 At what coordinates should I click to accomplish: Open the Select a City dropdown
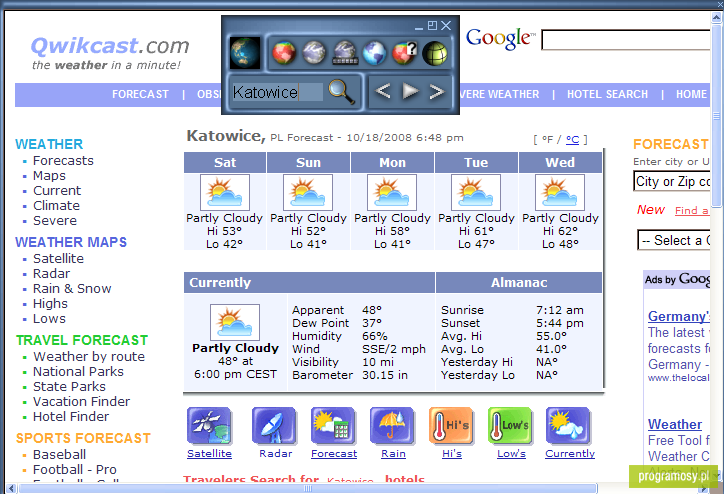pos(674,240)
